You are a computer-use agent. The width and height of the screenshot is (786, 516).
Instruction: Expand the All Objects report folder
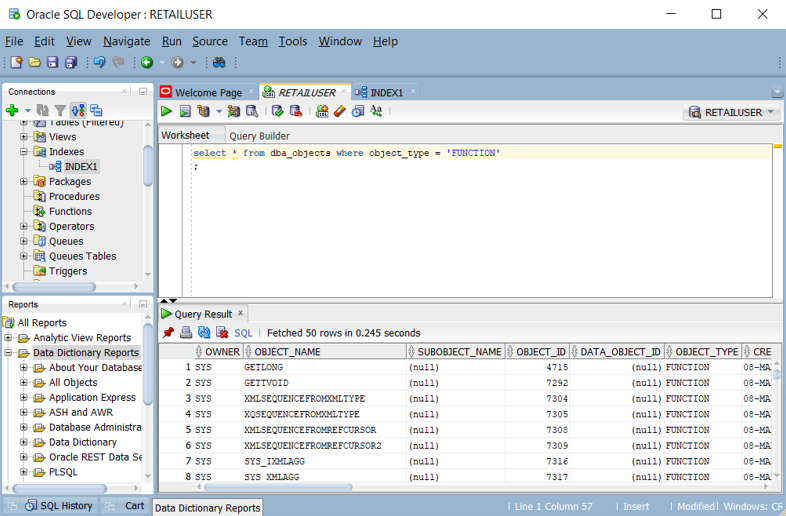(x=24, y=382)
